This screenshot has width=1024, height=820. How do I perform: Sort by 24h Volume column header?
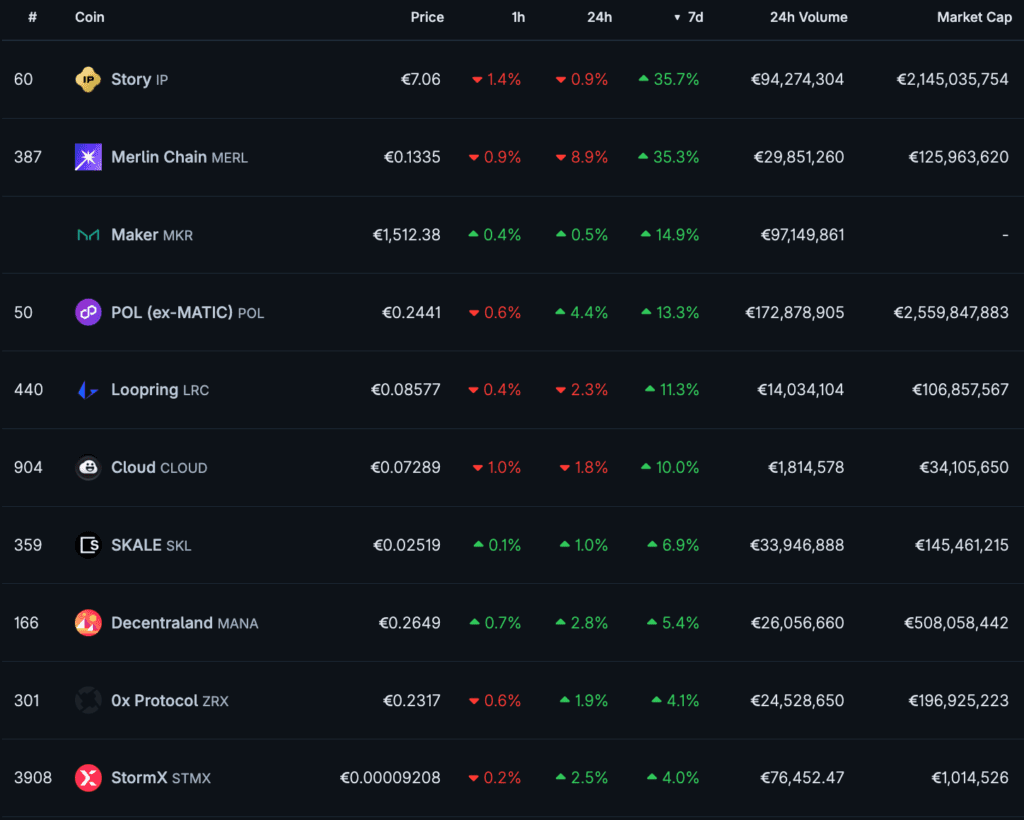coord(808,18)
